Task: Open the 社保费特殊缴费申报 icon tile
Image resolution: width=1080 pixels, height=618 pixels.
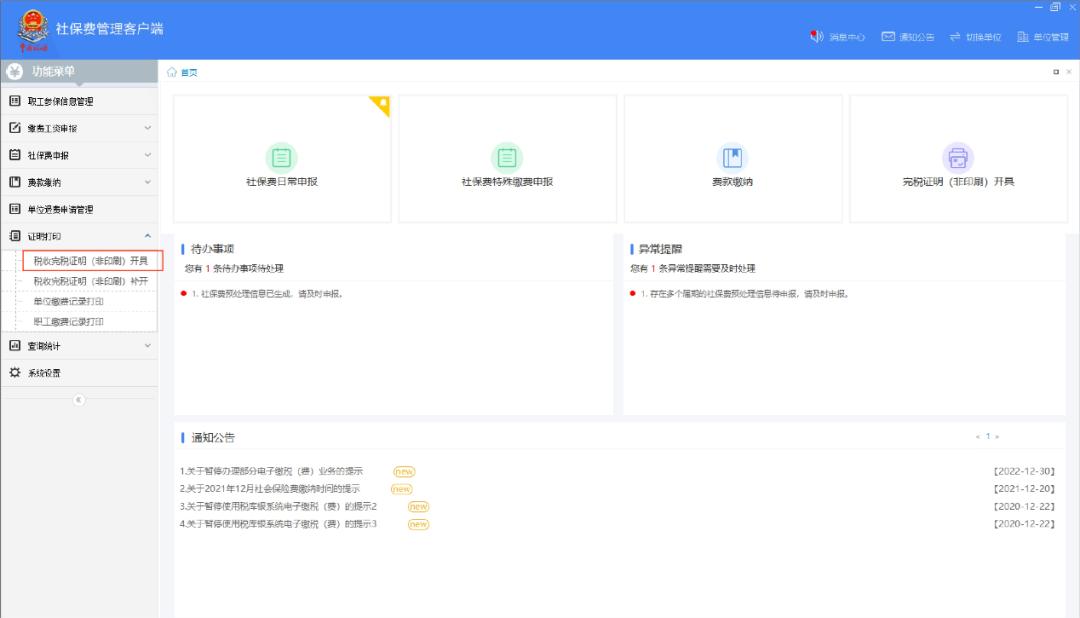Action: click(x=507, y=157)
